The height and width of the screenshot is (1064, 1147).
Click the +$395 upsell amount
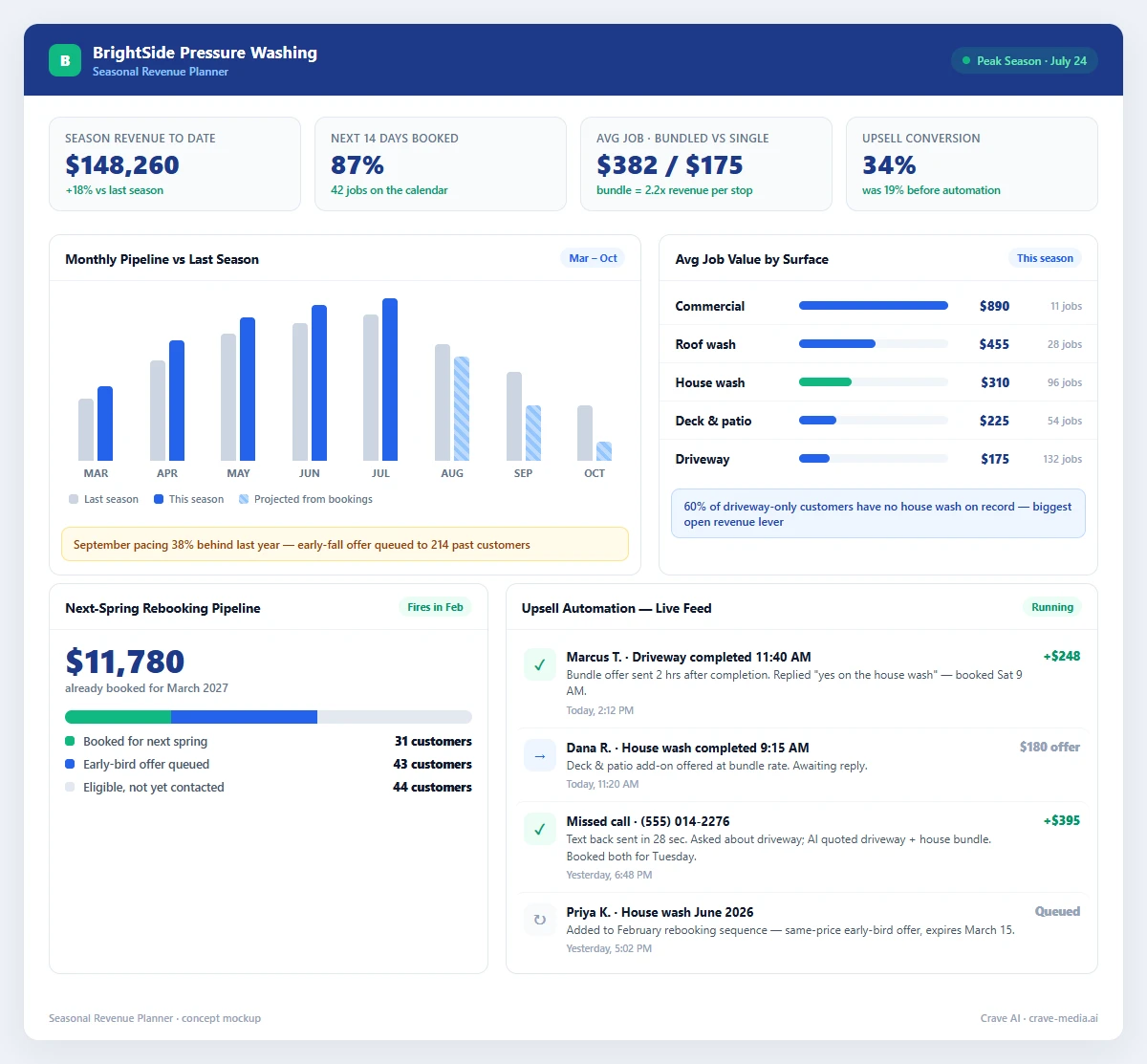(x=1062, y=820)
